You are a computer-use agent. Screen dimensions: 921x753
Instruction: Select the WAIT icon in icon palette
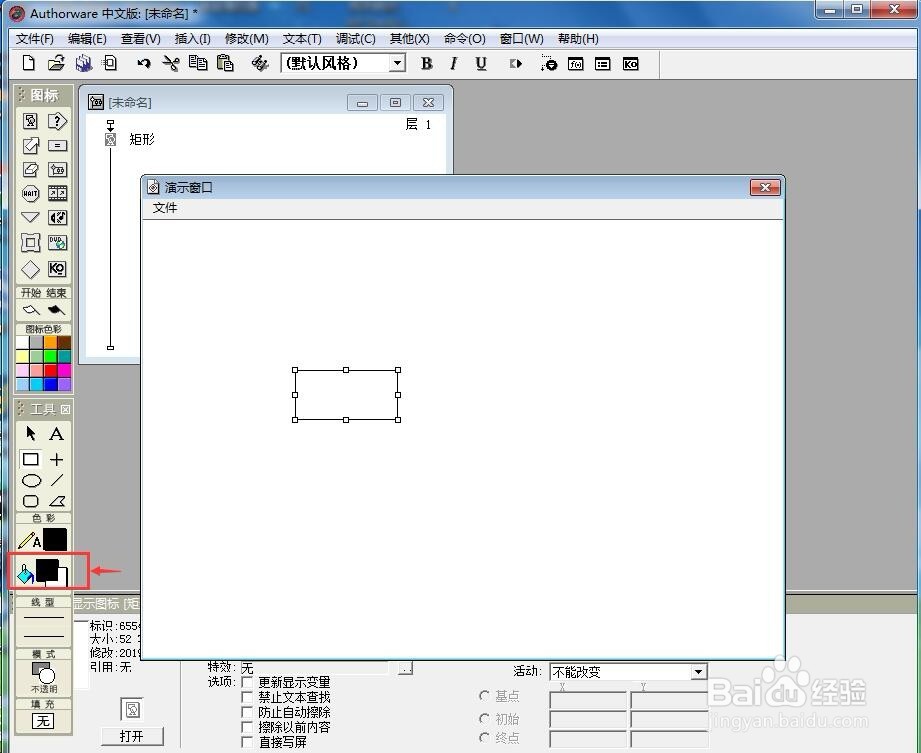click(30, 193)
